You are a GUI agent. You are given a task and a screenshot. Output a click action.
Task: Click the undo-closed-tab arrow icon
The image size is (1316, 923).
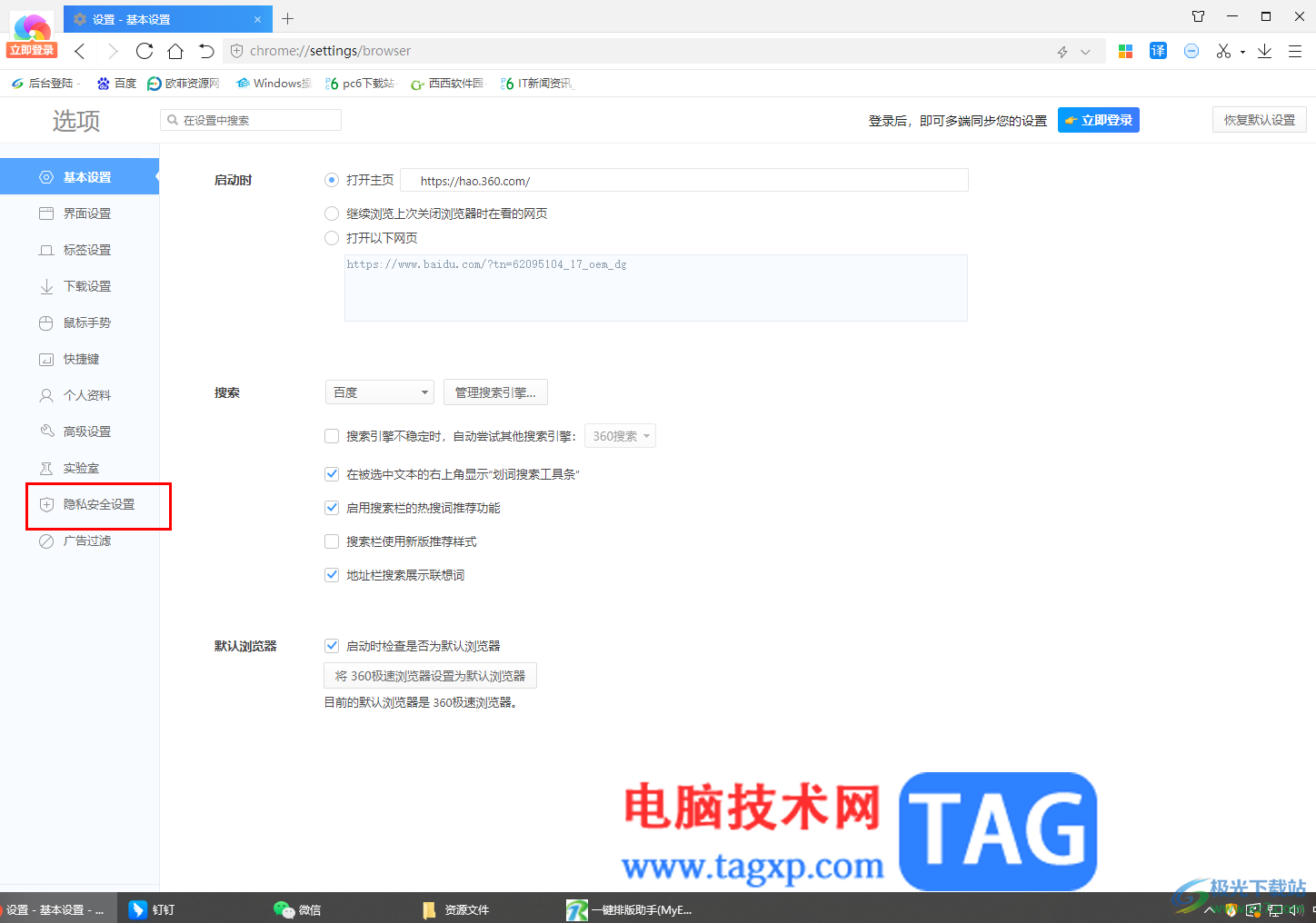coord(205,51)
